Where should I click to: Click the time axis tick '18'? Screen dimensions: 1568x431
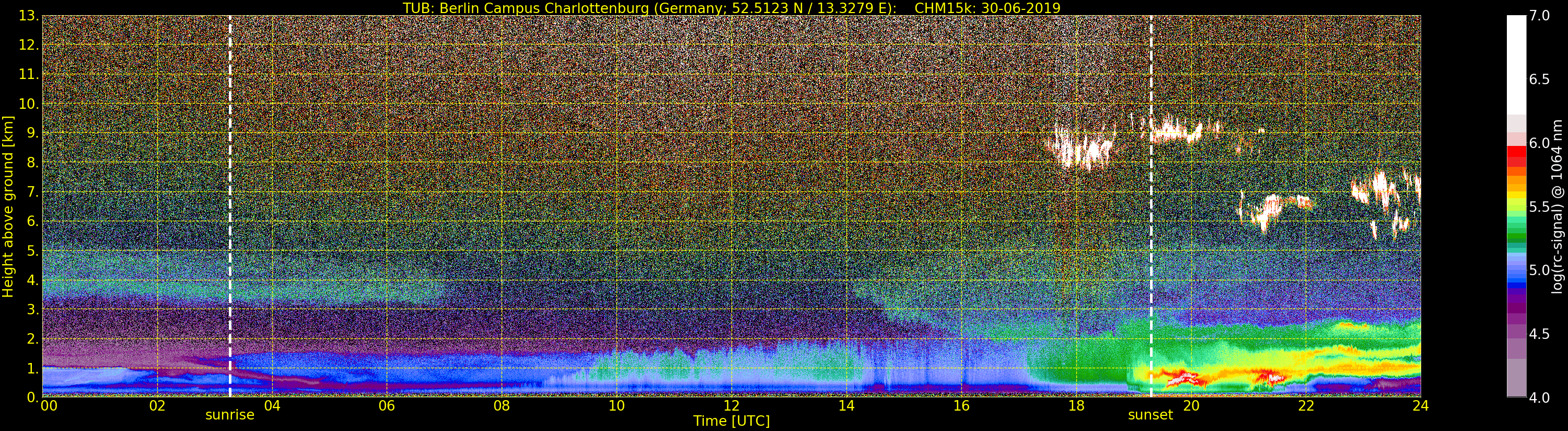pyautogui.click(x=1076, y=406)
